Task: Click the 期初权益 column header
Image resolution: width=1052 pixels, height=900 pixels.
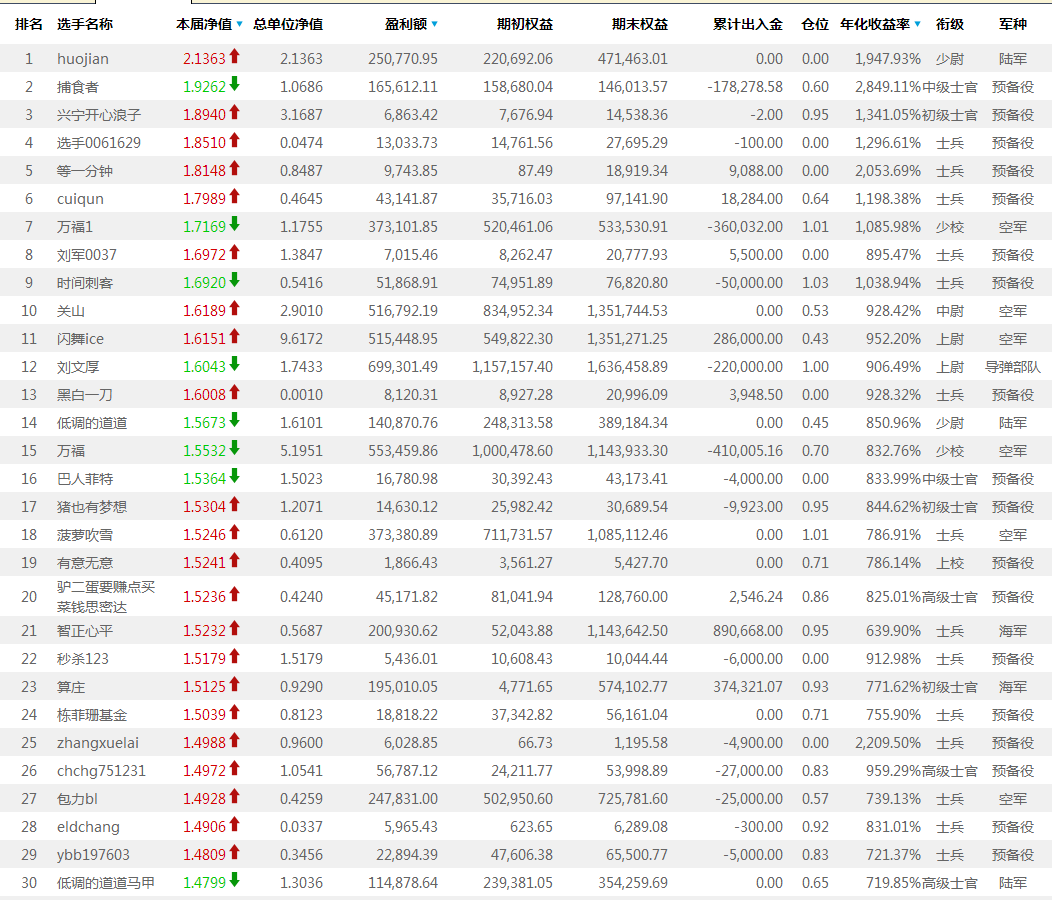Action: coord(525,25)
